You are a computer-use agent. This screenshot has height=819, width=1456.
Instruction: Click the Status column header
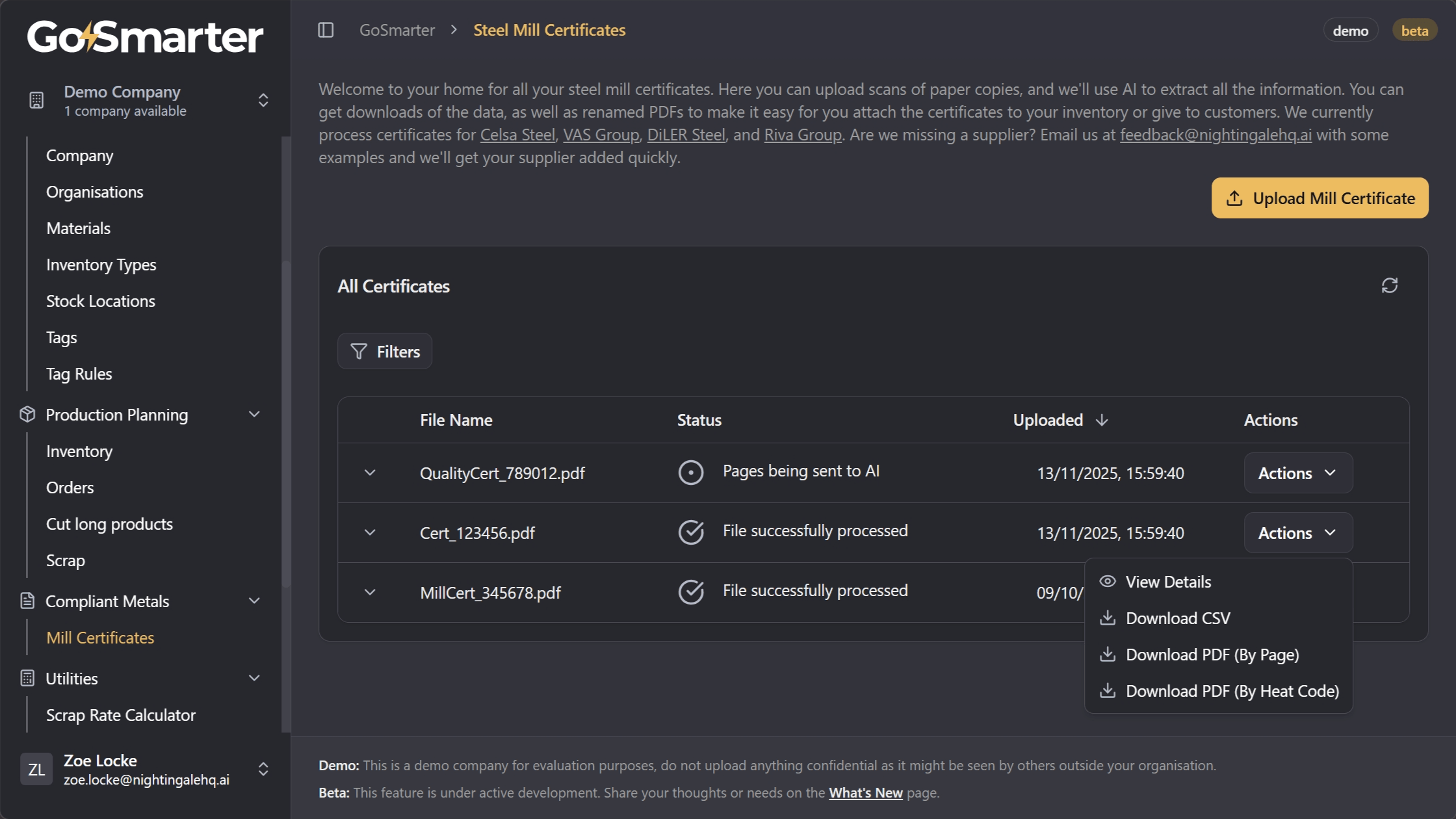coord(699,420)
